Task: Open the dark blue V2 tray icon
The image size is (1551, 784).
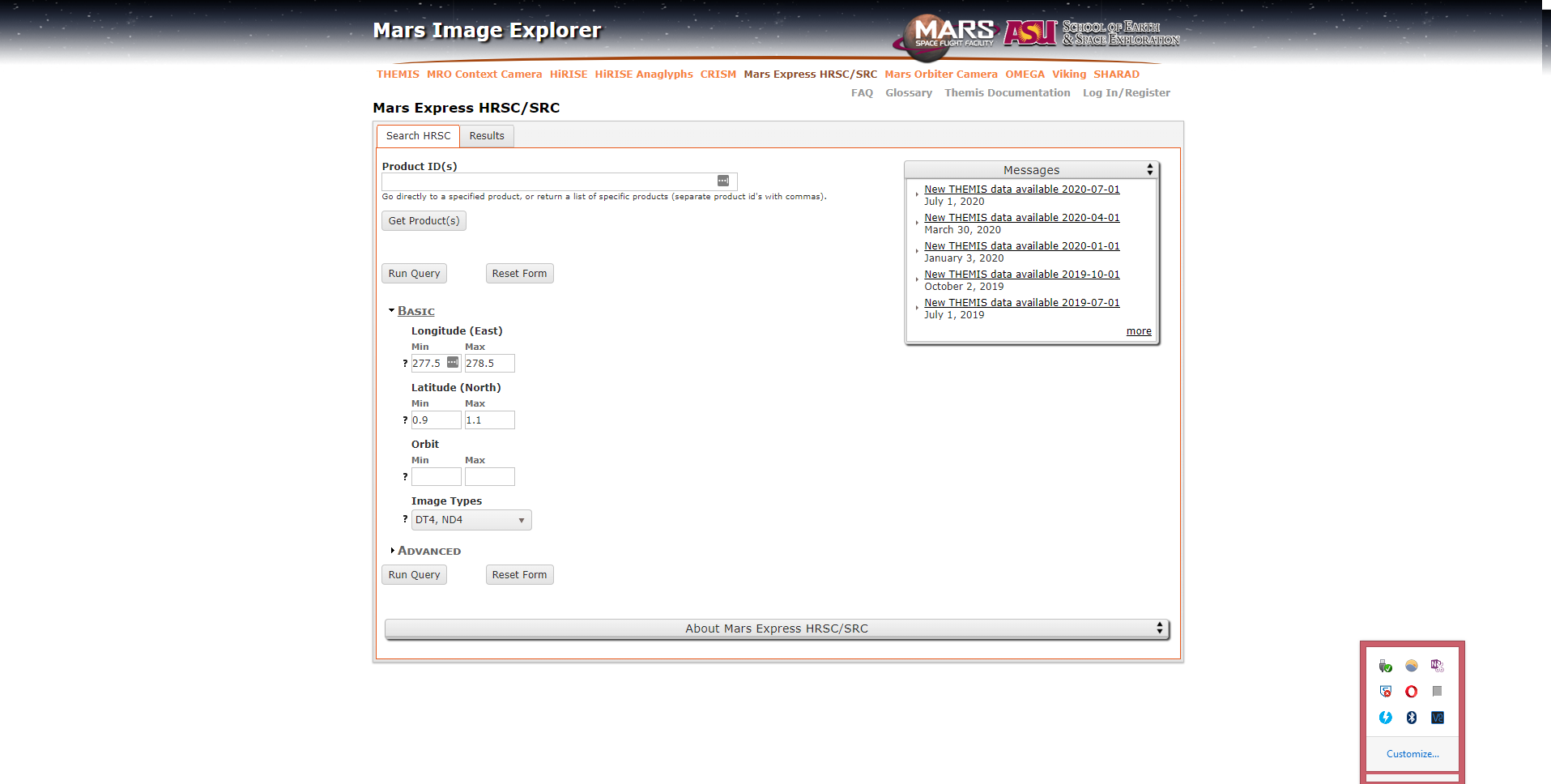Action: (x=1438, y=718)
